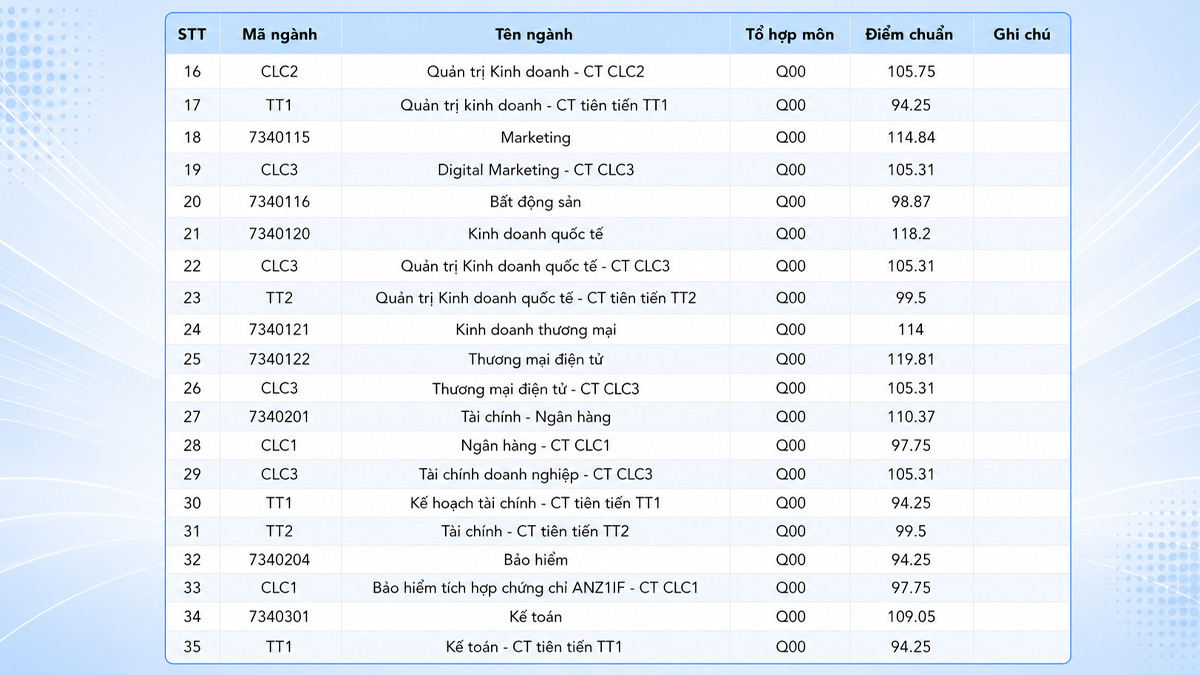This screenshot has width=1200, height=675.
Task: Select the Thương mại điện tử cell of row 25
Action: coord(536,359)
